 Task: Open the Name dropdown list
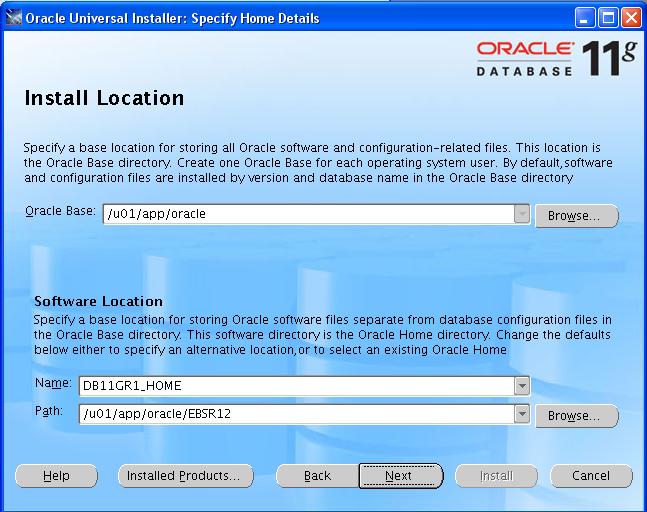pos(521,385)
